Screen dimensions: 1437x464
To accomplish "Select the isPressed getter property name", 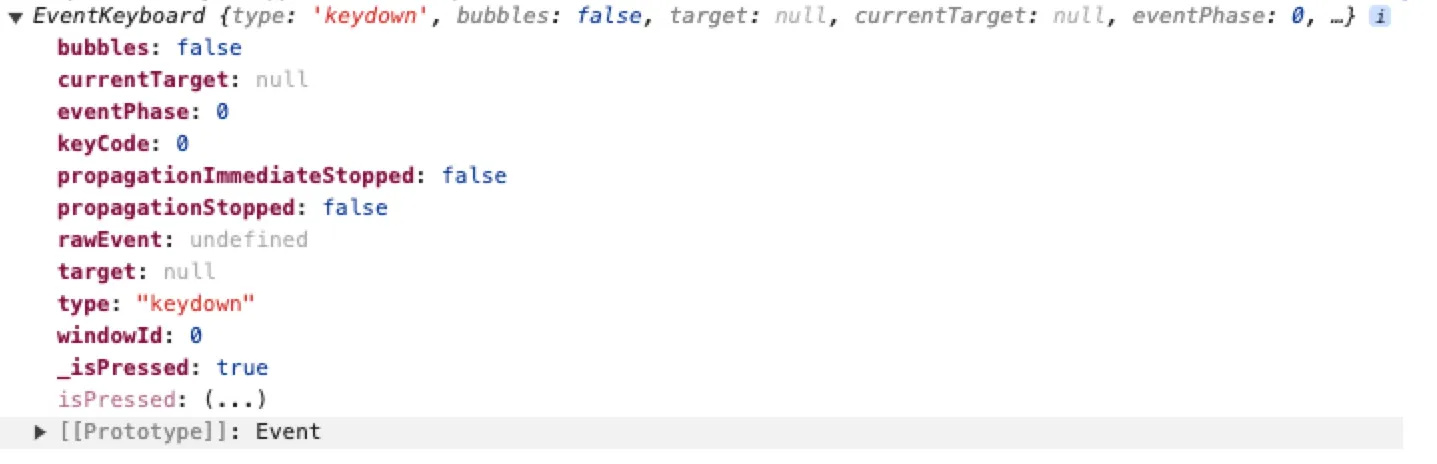I will pyautogui.click(x=117, y=400).
